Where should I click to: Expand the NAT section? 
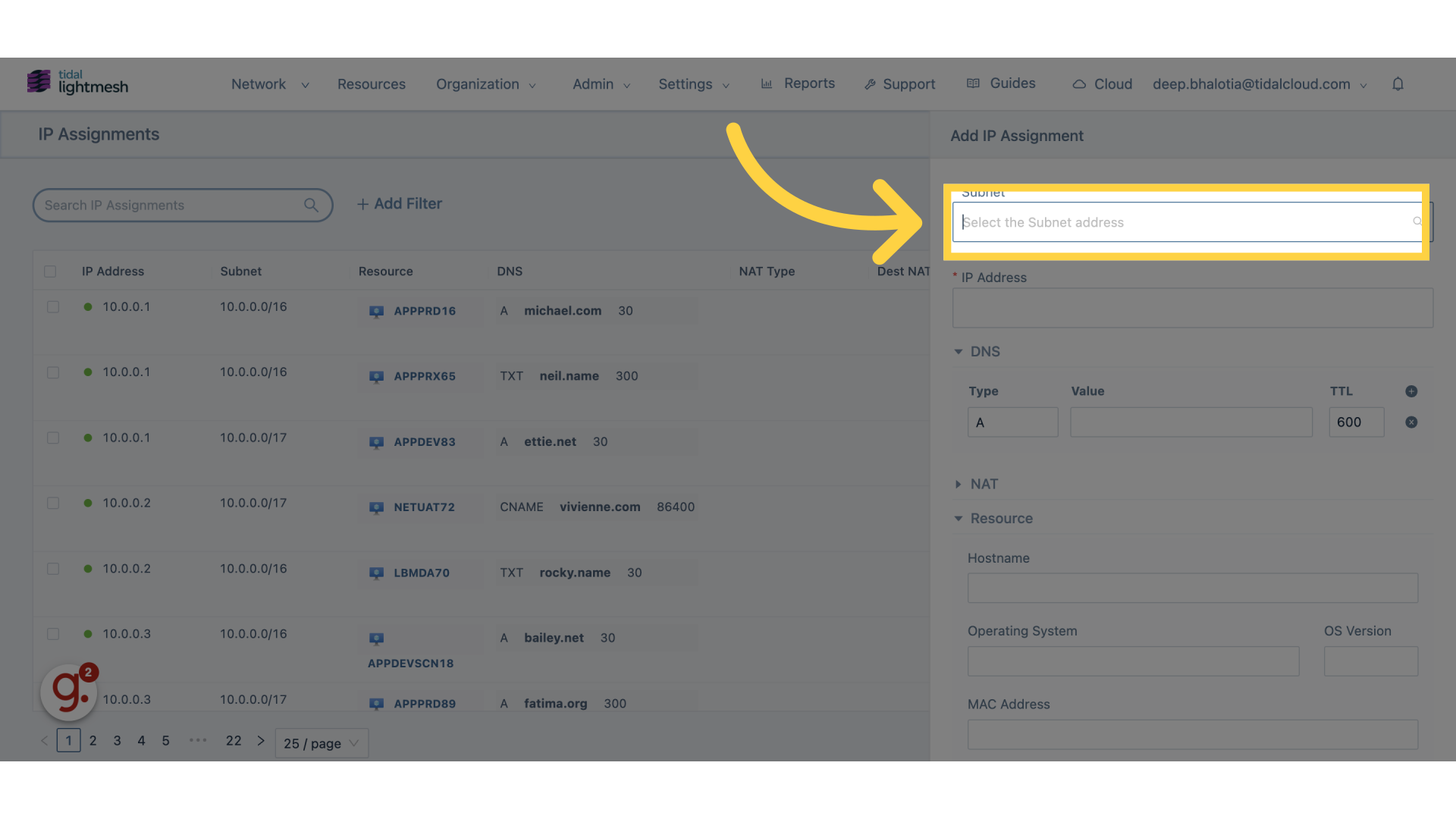coord(976,484)
